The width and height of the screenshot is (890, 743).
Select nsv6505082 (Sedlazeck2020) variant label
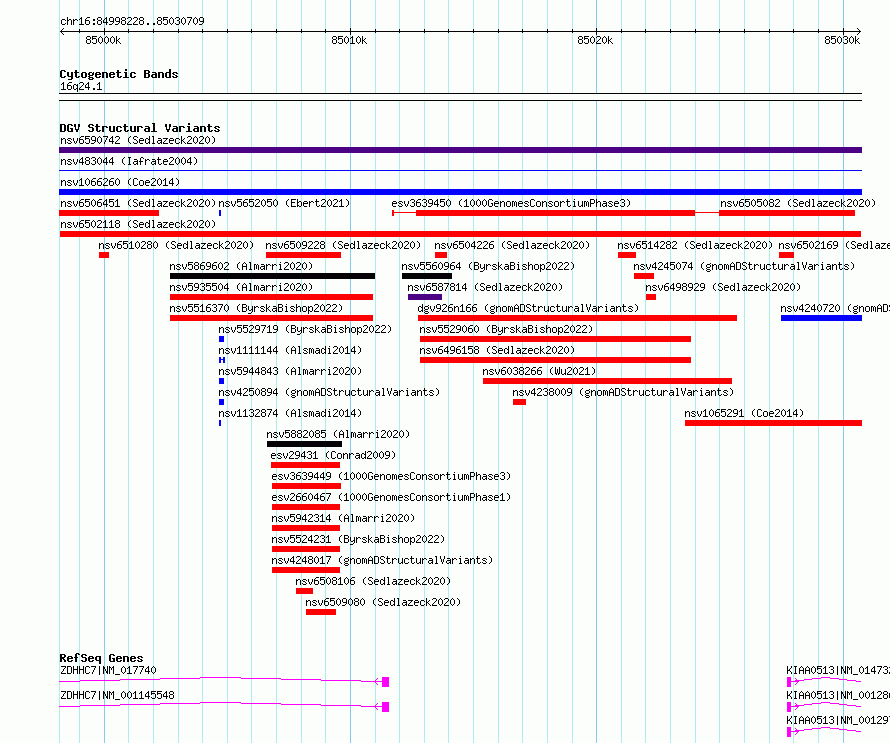pyautogui.click(x=798, y=203)
